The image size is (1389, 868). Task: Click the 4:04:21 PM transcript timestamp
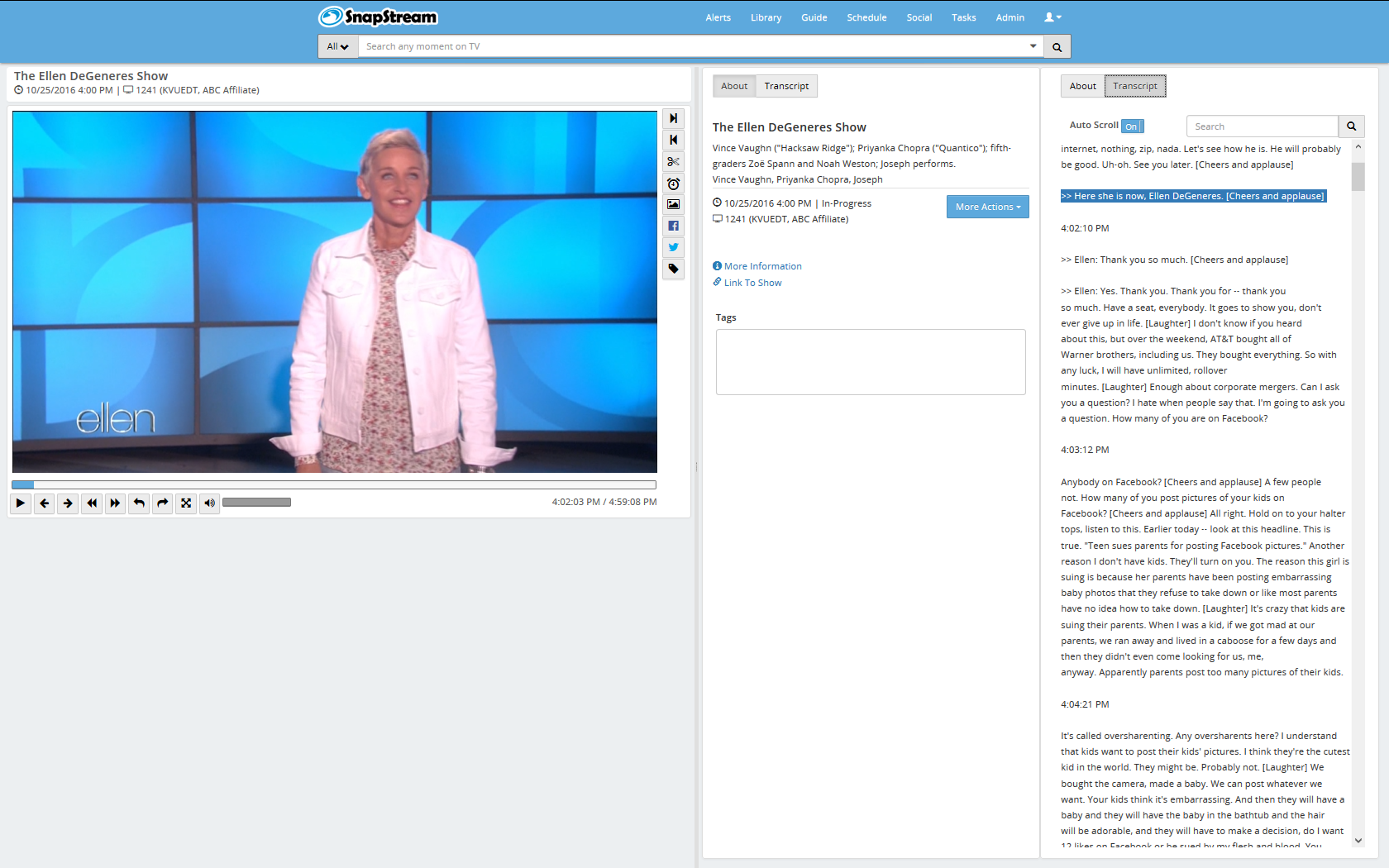(1085, 704)
